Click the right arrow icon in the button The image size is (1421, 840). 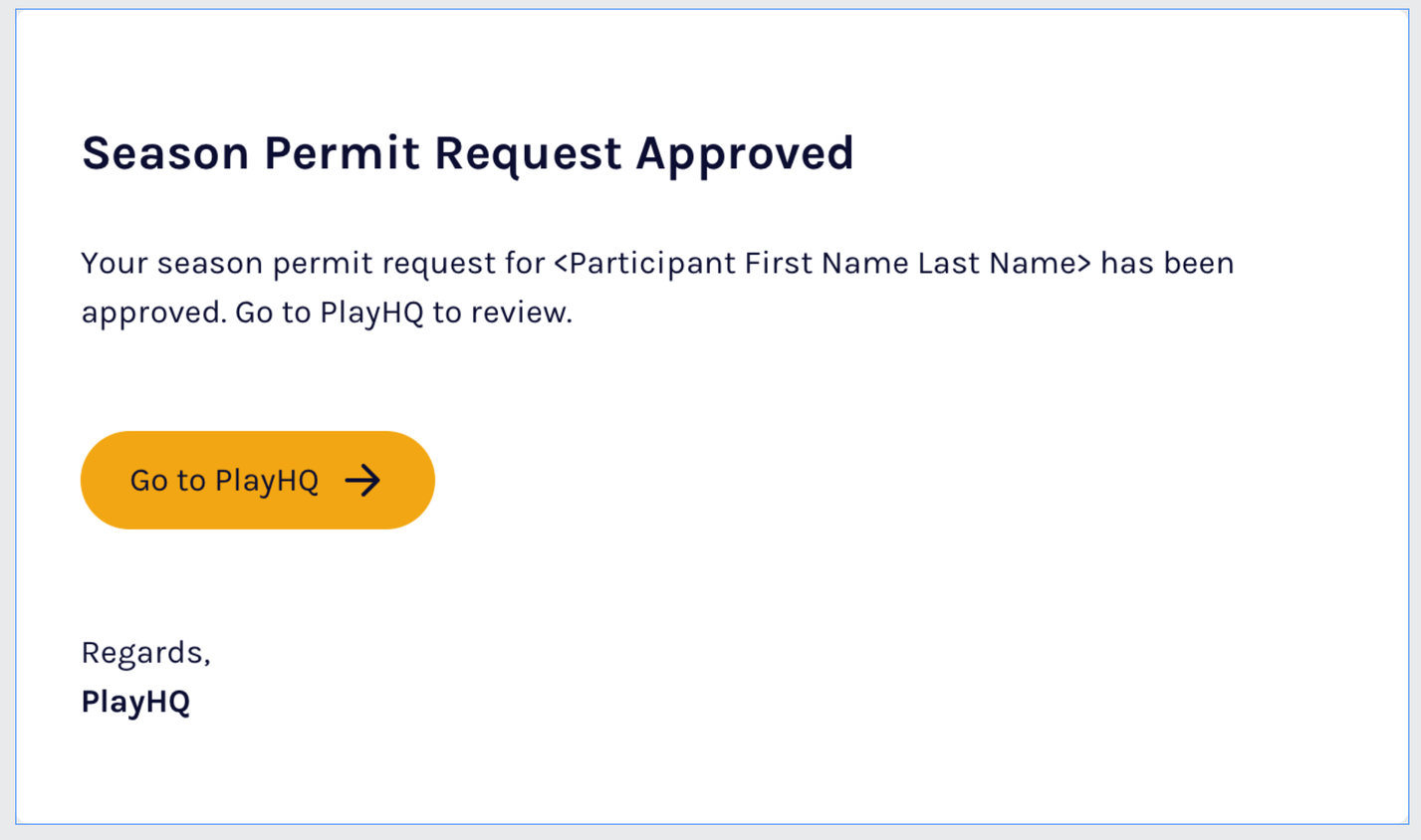point(362,481)
